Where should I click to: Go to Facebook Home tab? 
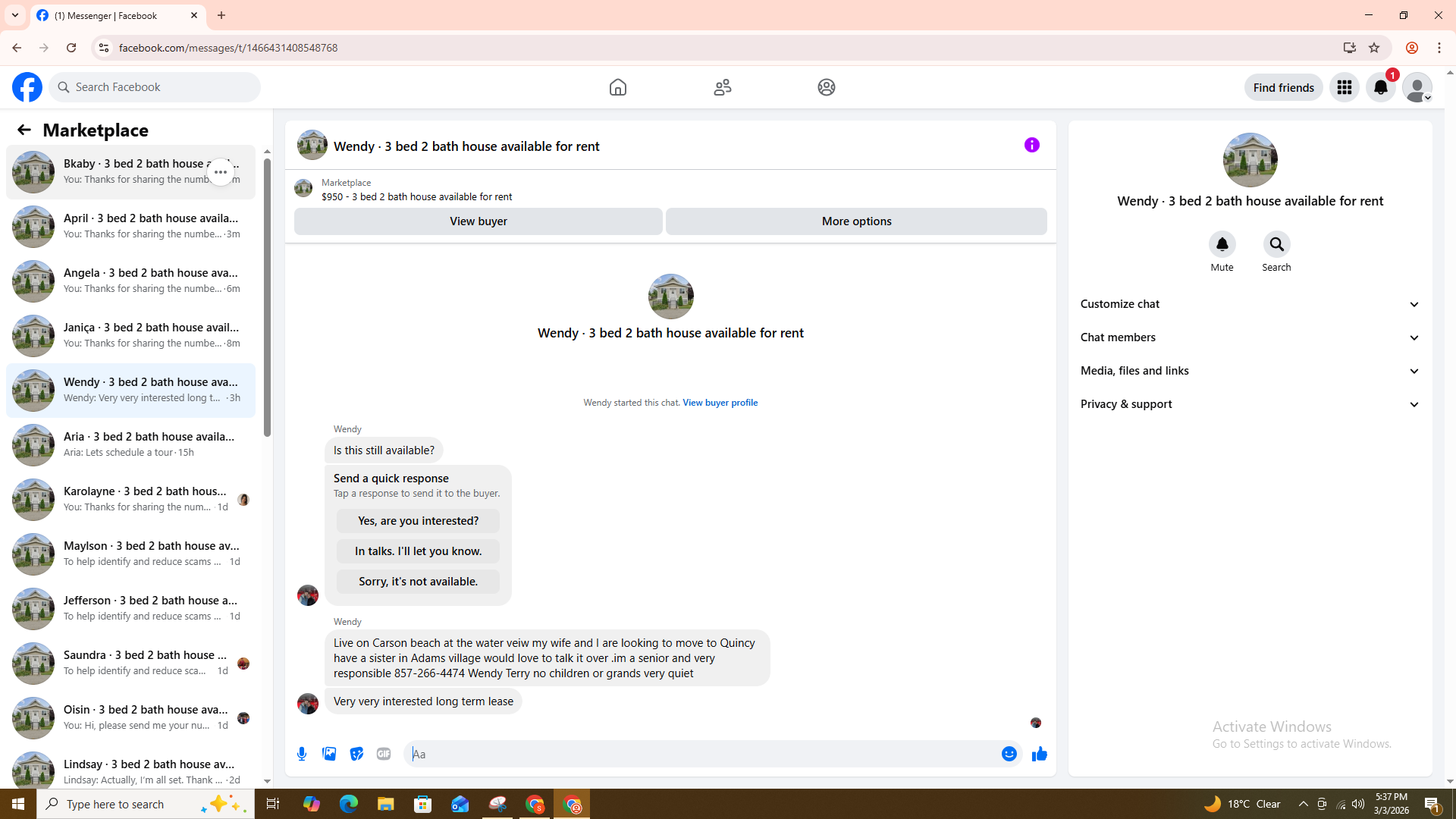(x=617, y=87)
